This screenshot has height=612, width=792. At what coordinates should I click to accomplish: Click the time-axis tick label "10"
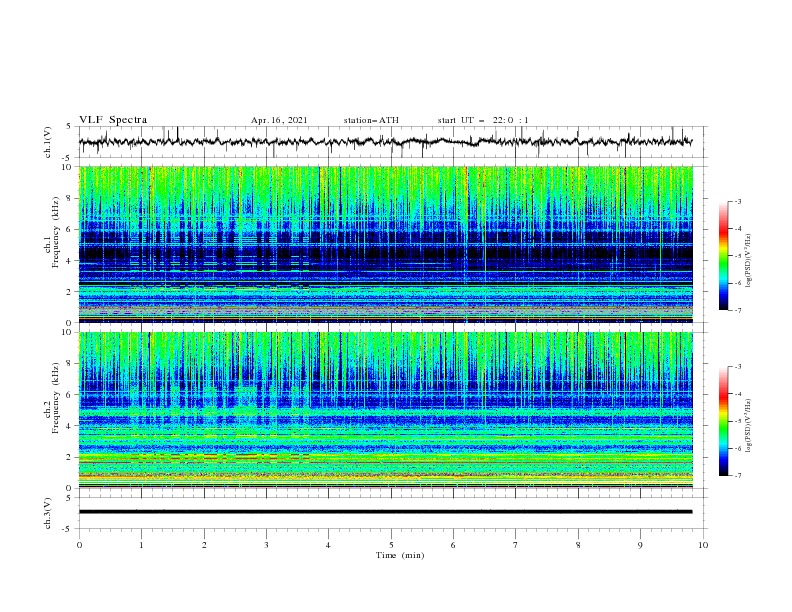point(703,545)
